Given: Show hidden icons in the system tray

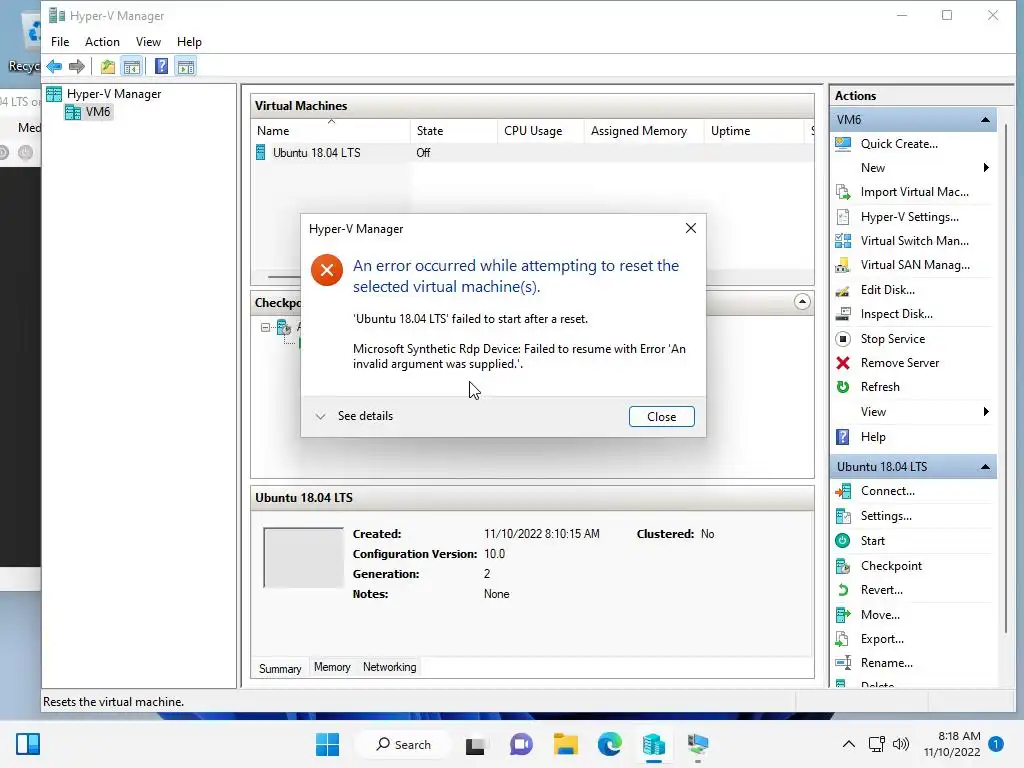Looking at the screenshot, I should 848,744.
